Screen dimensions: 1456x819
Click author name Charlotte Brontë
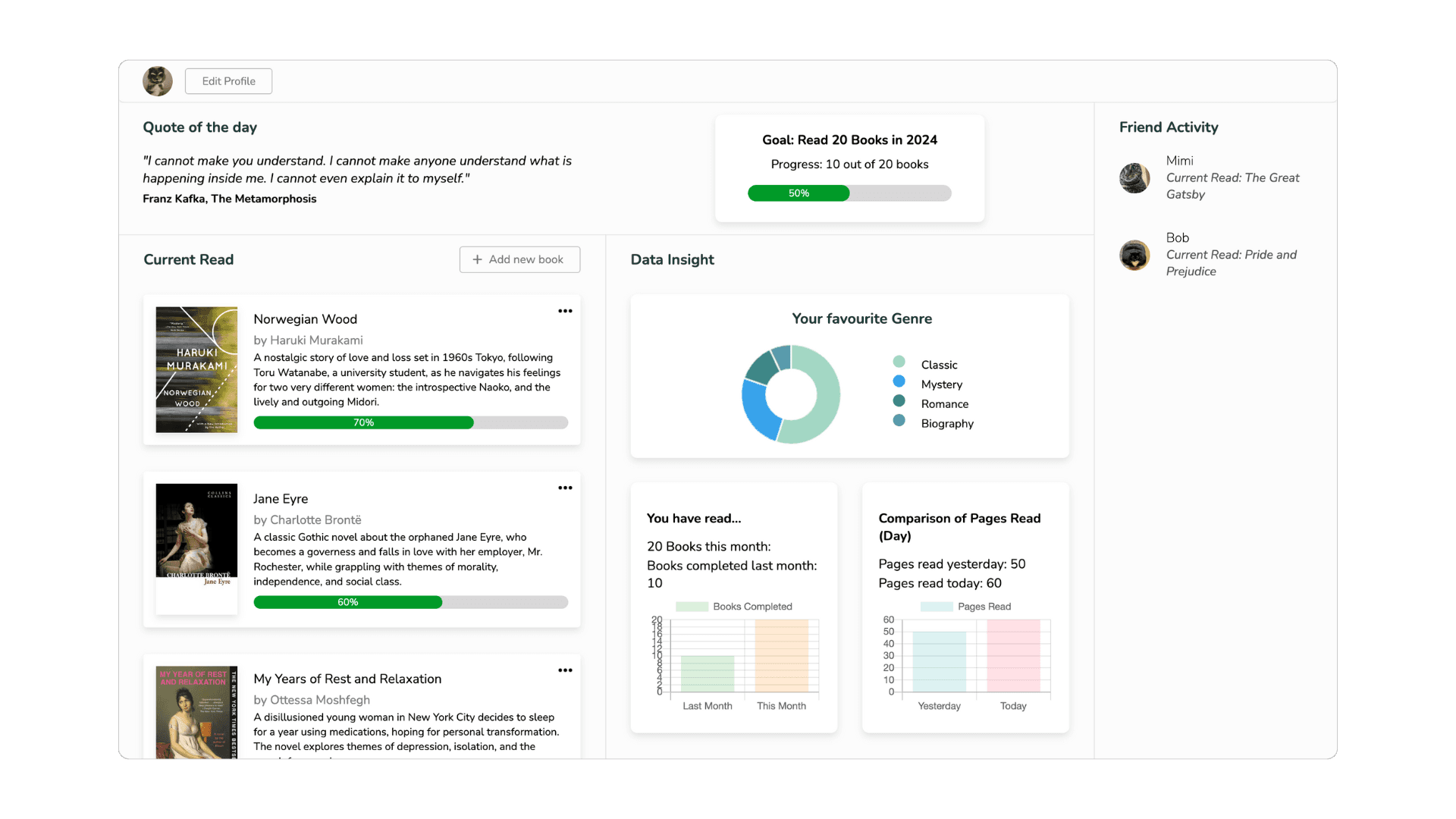pos(315,520)
